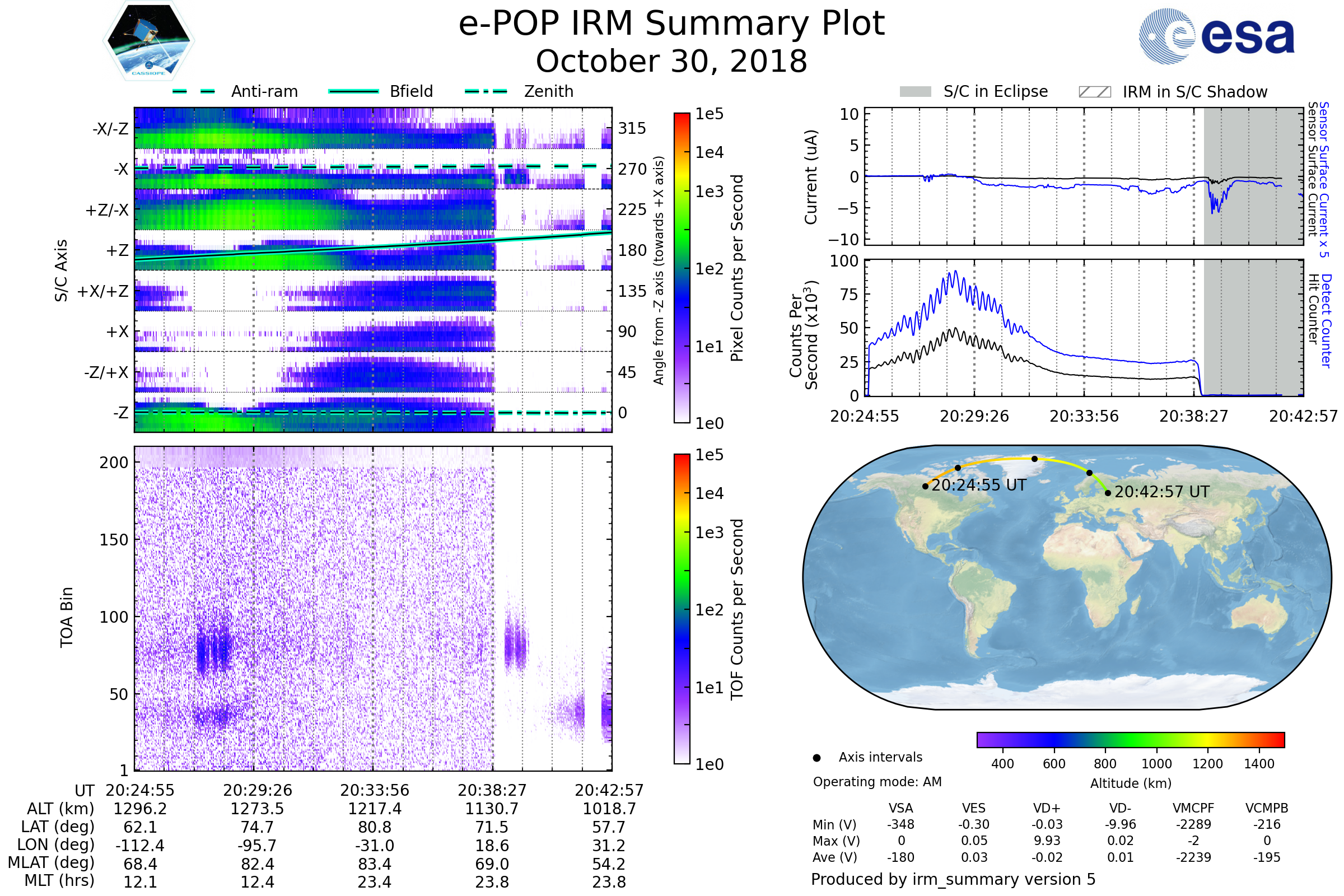Click the MLAT (deg) row label

[x=52, y=862]
